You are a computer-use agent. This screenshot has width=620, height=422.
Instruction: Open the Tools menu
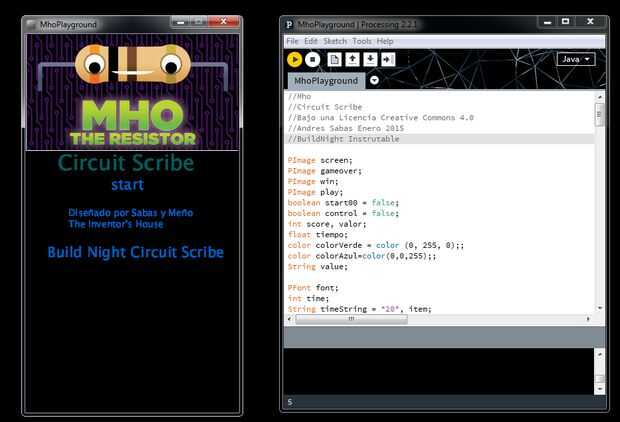[362, 41]
